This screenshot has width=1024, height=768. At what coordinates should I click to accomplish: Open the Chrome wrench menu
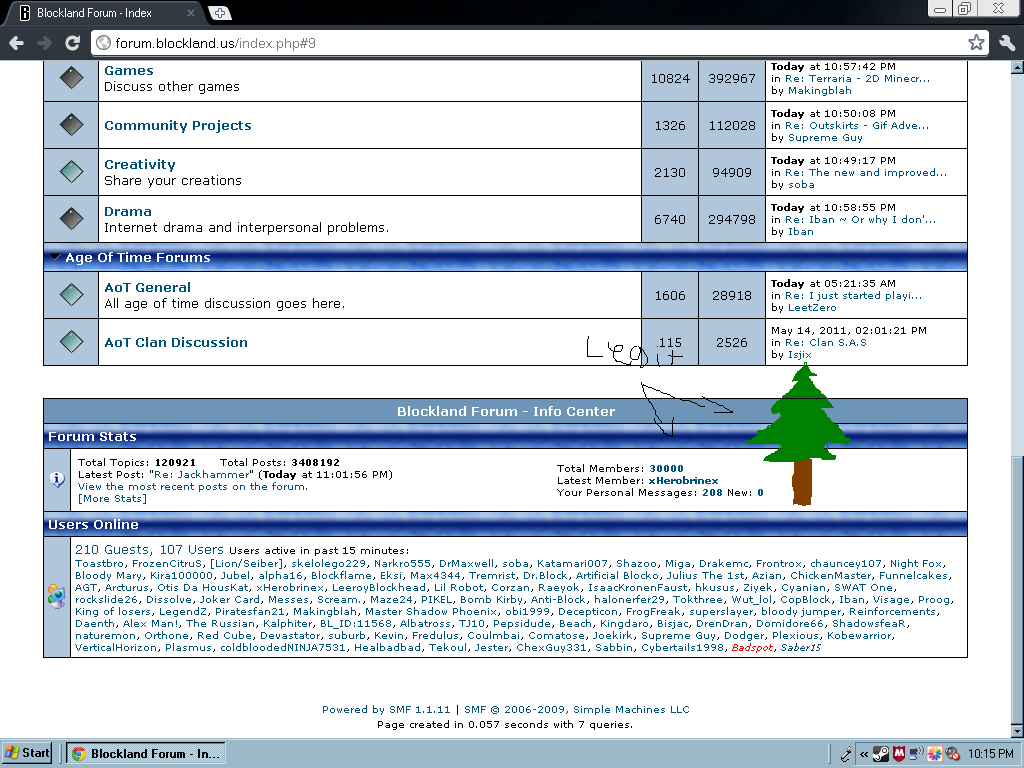(1007, 43)
